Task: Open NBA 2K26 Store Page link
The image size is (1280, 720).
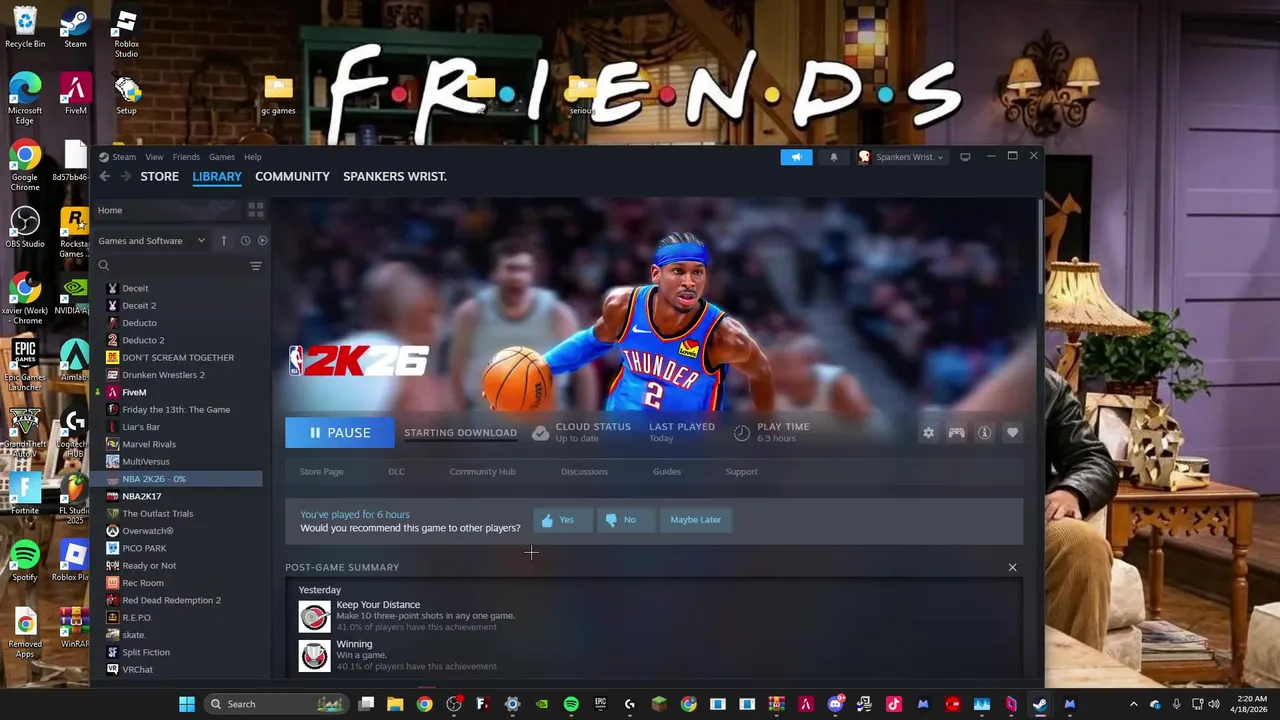Action: [321, 472]
